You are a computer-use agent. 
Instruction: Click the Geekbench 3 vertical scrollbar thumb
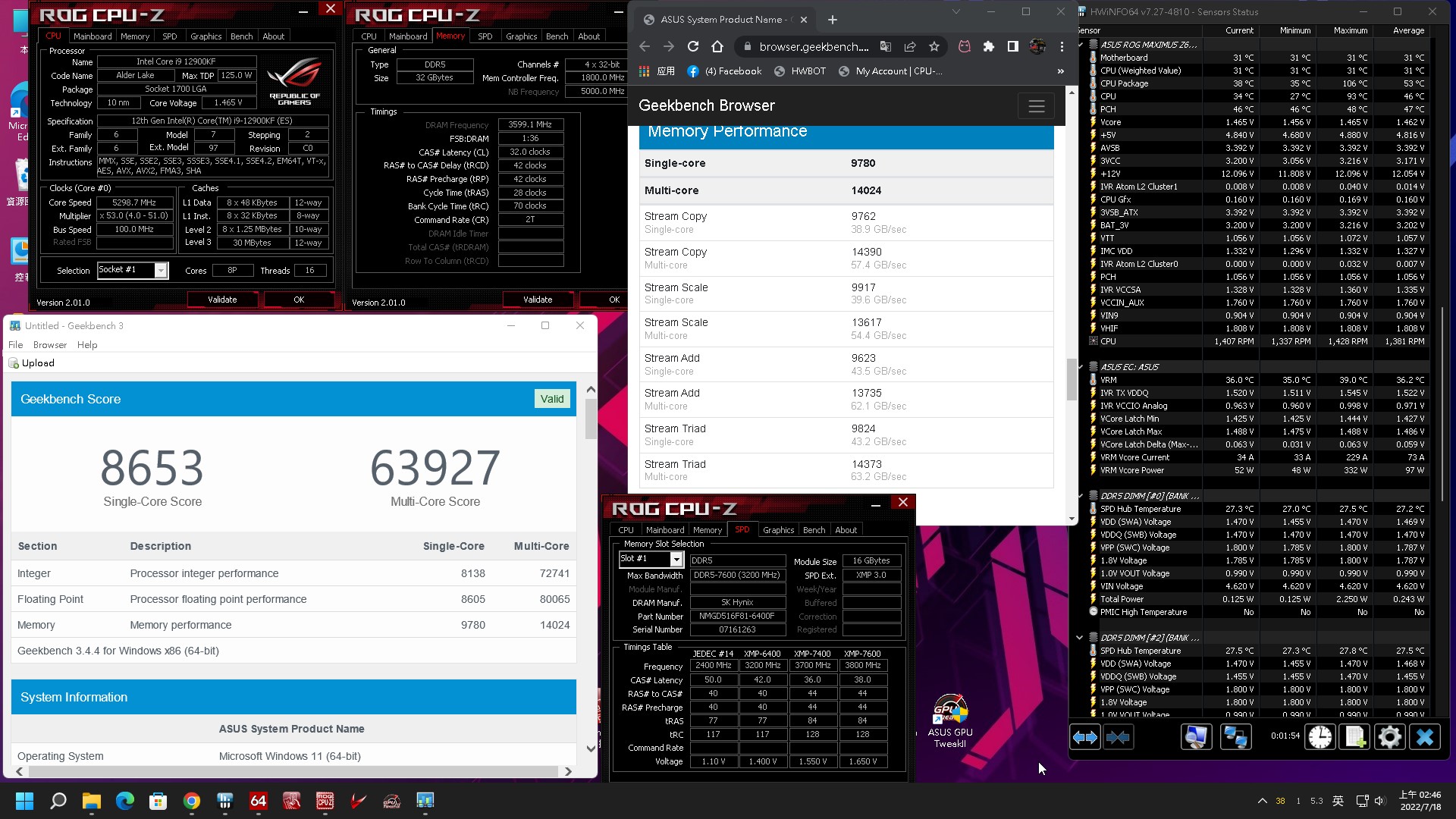[x=591, y=419]
